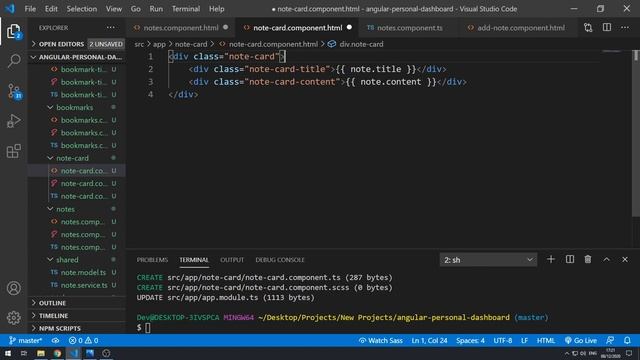Collapse the ANGULAR-PERSONAL-DA project folder

pyautogui.click(x=77, y=57)
